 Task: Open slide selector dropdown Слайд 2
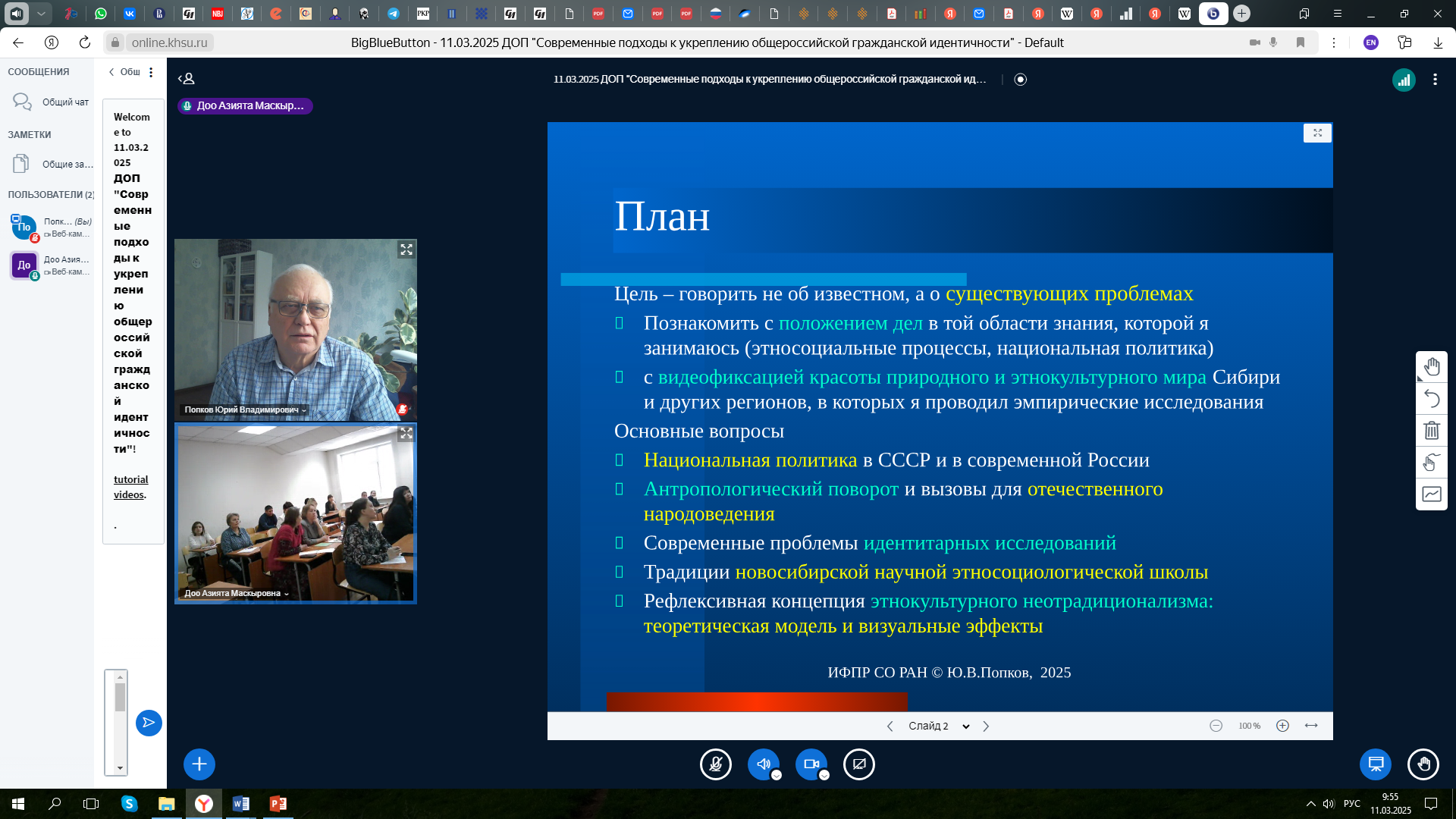click(939, 726)
